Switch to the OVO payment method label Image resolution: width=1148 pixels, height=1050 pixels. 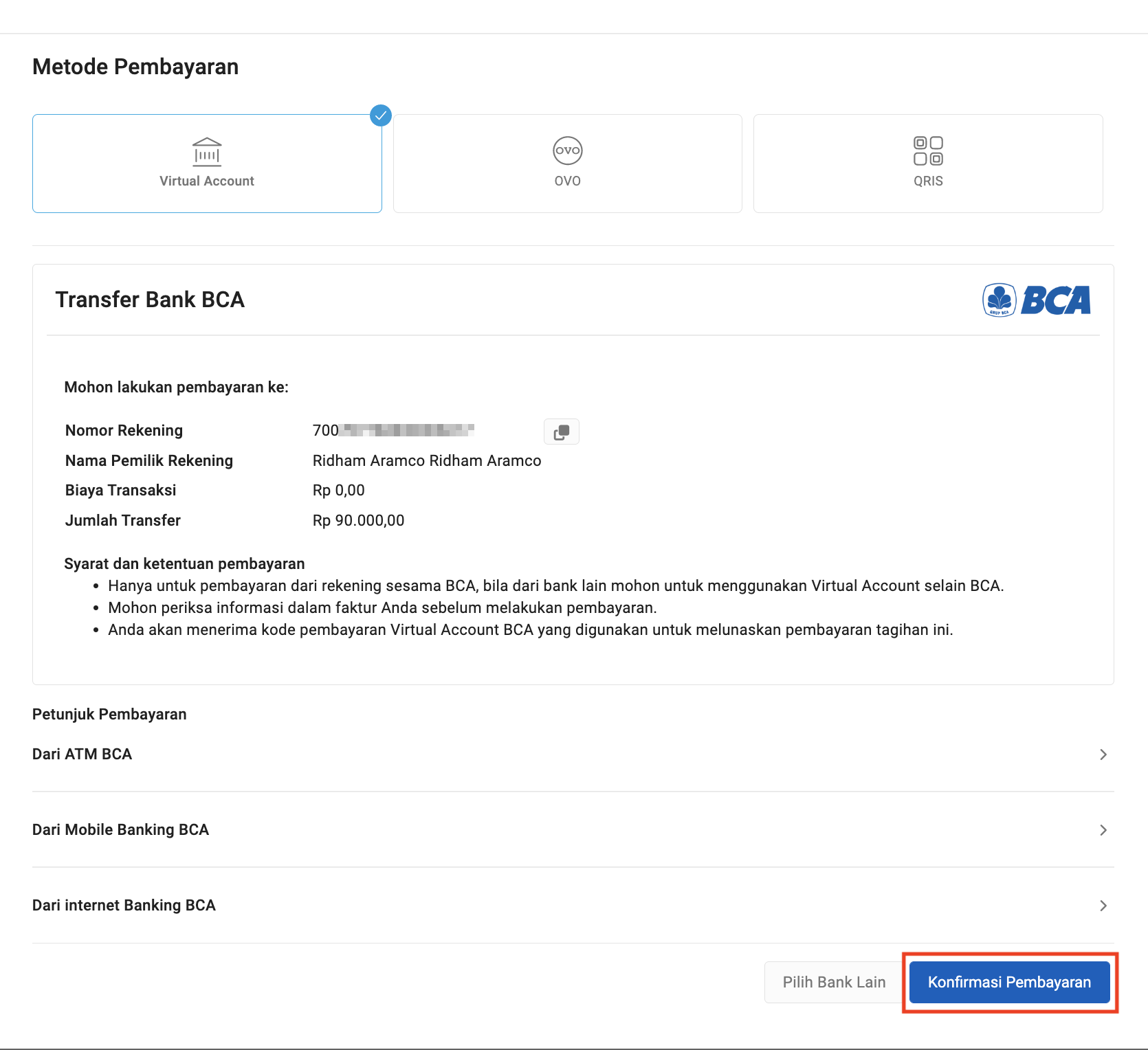tap(567, 181)
